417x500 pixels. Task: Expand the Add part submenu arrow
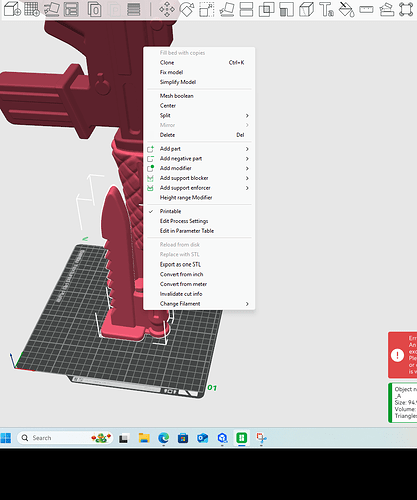[x=247, y=149]
